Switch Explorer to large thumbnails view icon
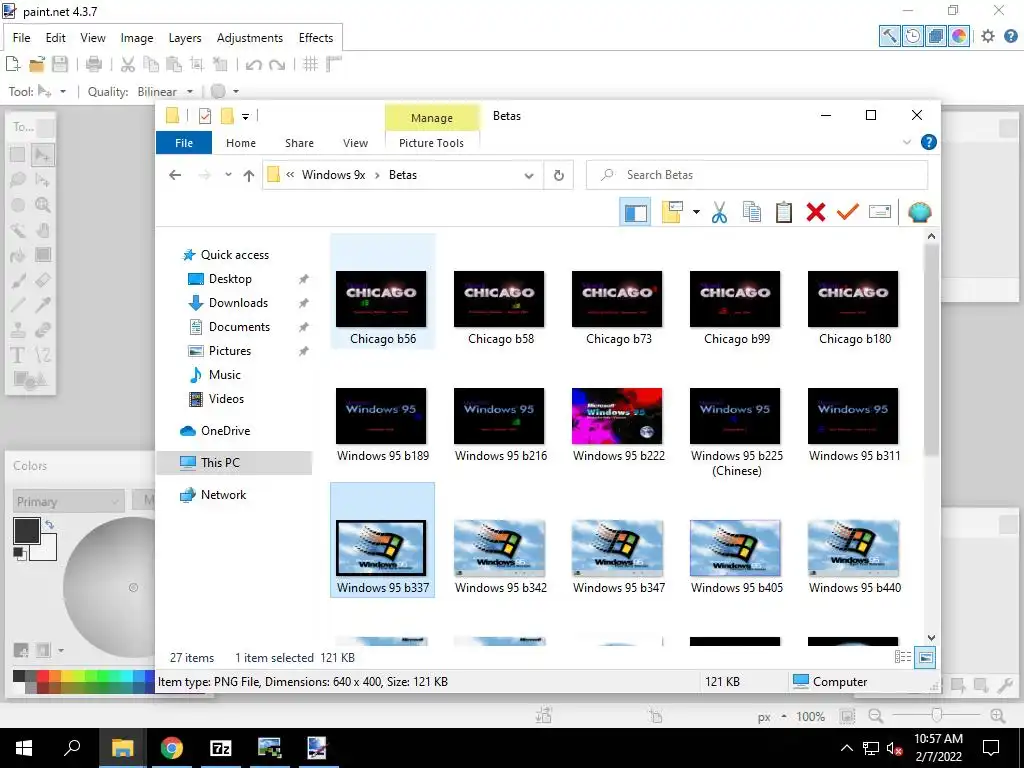 [x=925, y=658]
